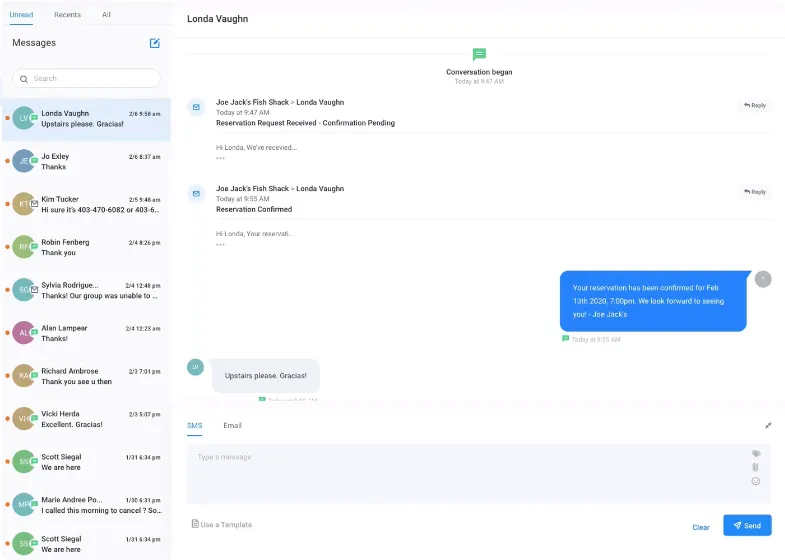Image resolution: width=785 pixels, height=560 pixels.
Task: Click the LV avatar beside Upstairs please message
Action: click(x=195, y=367)
